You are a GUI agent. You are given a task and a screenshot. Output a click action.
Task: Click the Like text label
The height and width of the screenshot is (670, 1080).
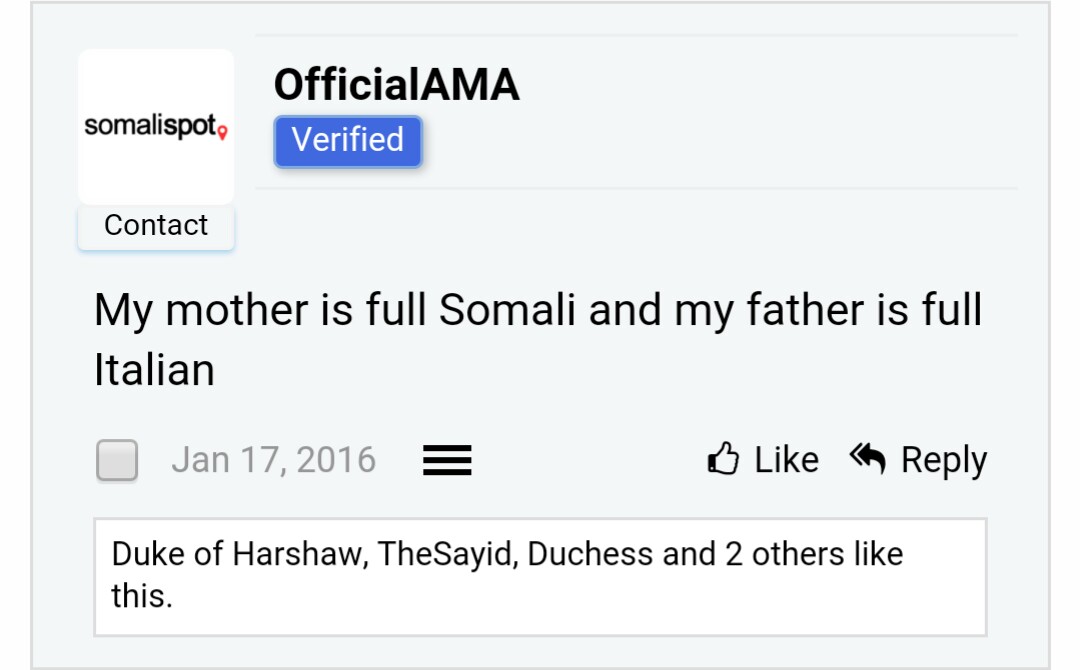coord(787,460)
